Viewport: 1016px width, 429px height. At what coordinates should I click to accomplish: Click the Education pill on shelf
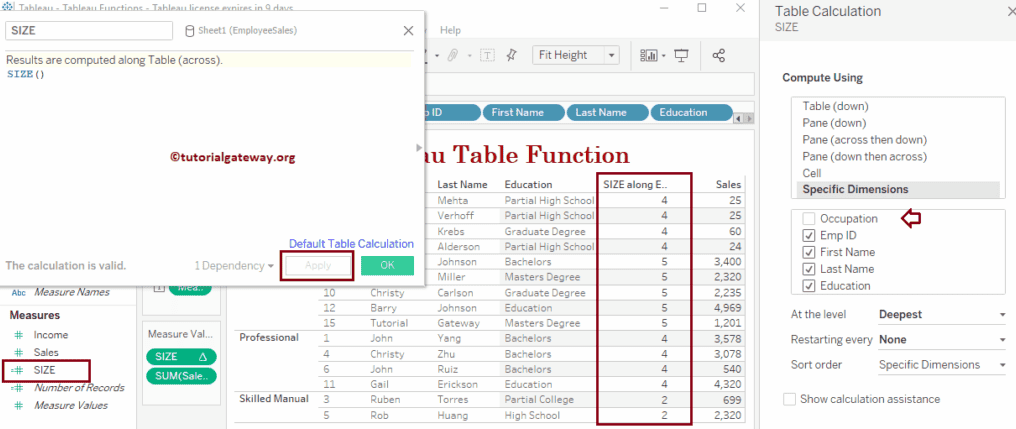click(x=691, y=112)
